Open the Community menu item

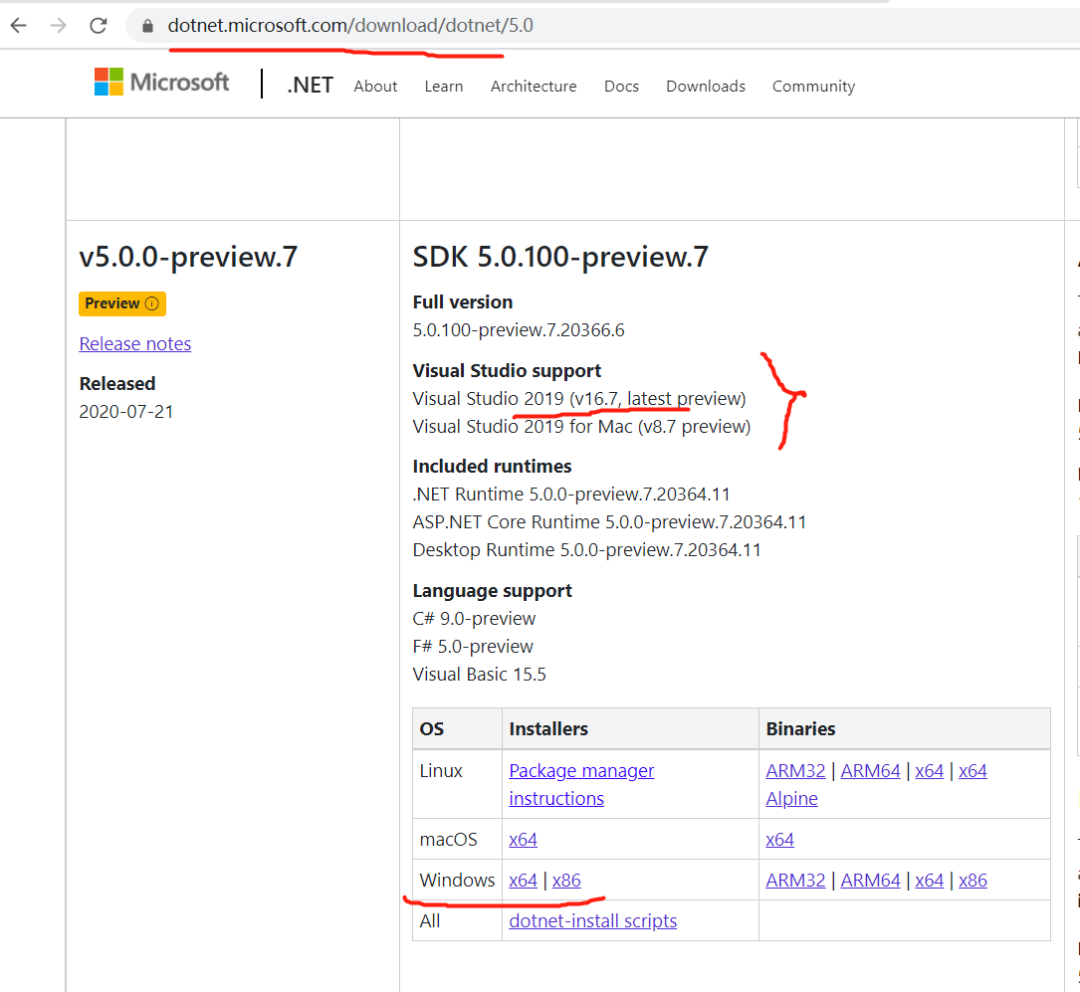[813, 86]
